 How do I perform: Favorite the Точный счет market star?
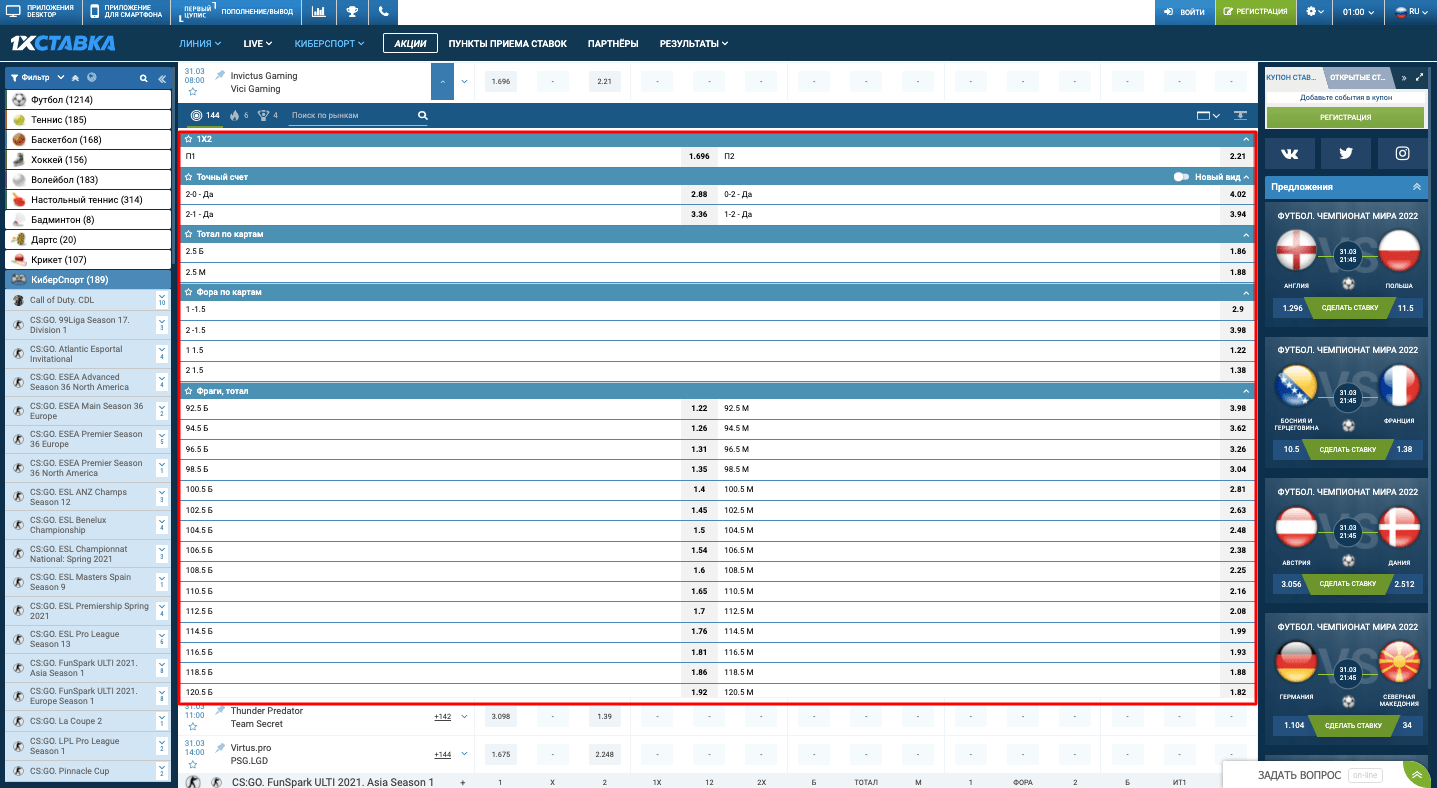tap(188, 177)
